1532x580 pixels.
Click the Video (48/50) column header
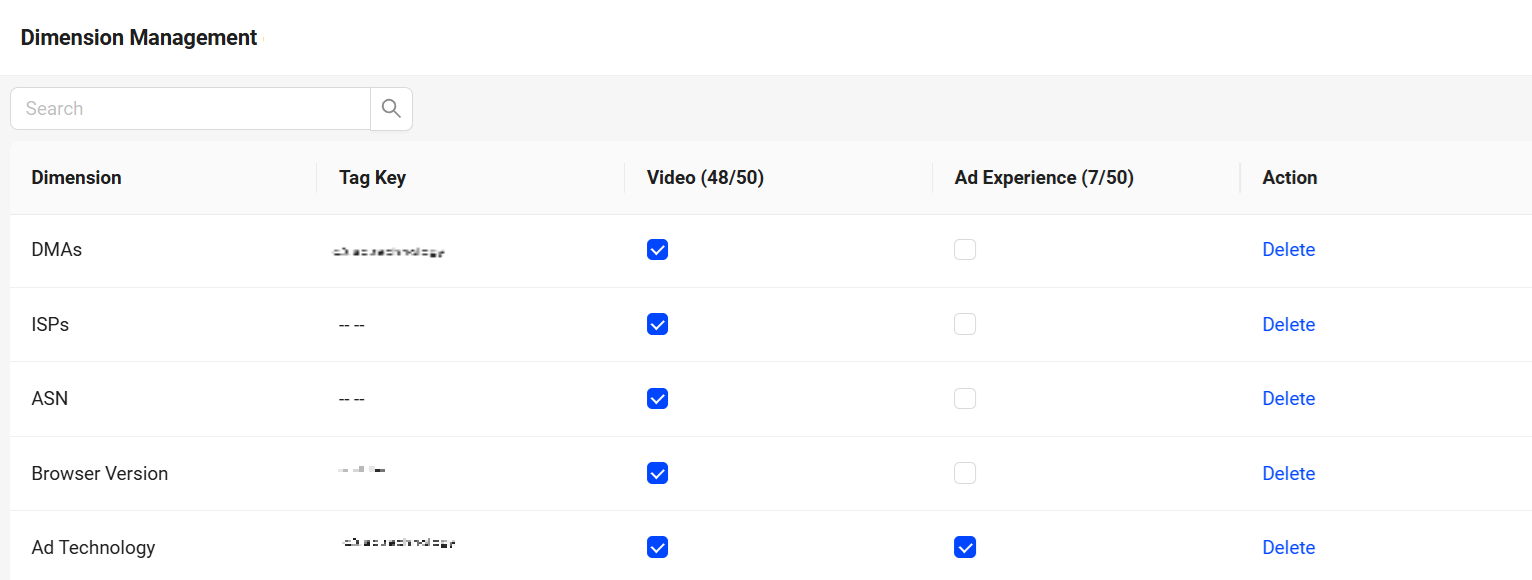(x=705, y=178)
